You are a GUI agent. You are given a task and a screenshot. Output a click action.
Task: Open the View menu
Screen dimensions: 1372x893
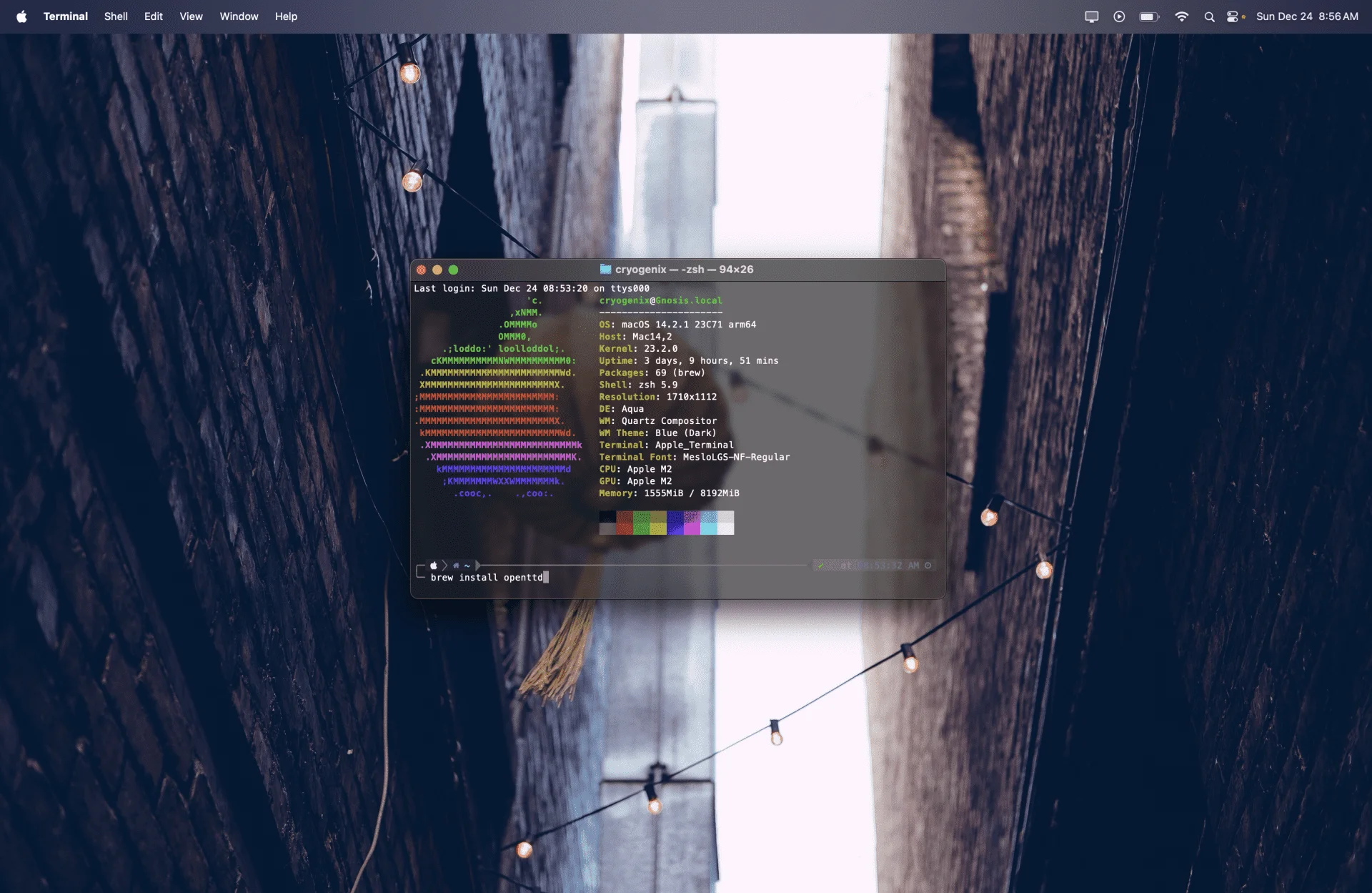click(191, 16)
